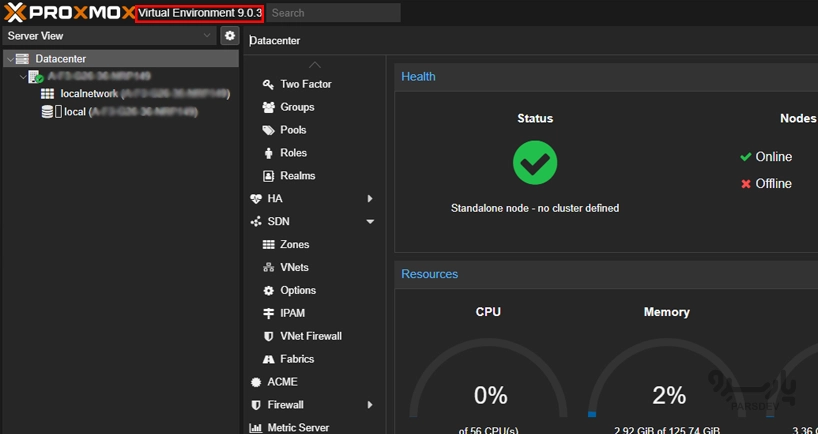The height and width of the screenshot is (434, 818).
Task: Click the Proxmox logo
Action: click(69, 13)
